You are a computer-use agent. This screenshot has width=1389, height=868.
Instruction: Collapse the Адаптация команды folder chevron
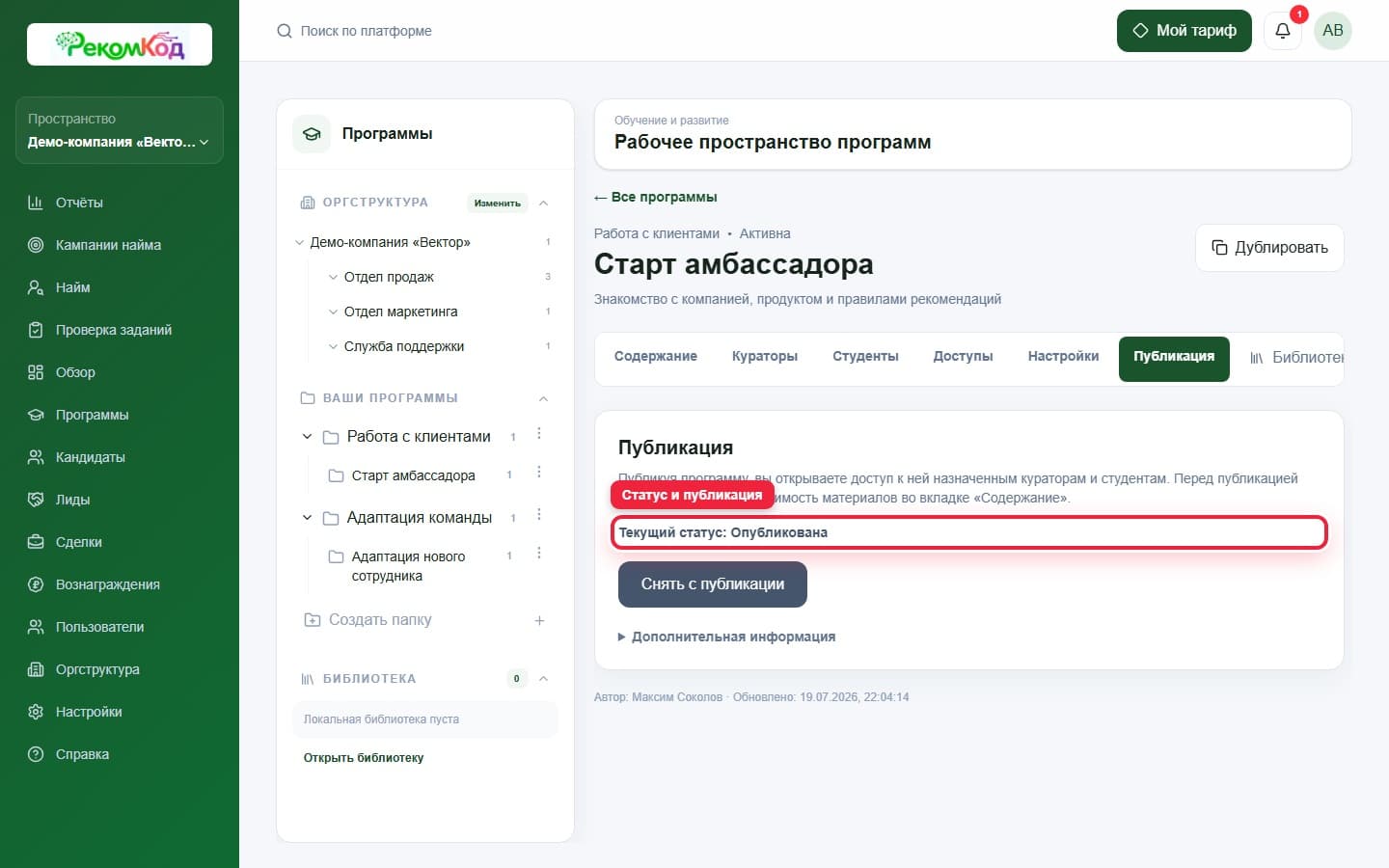308,518
